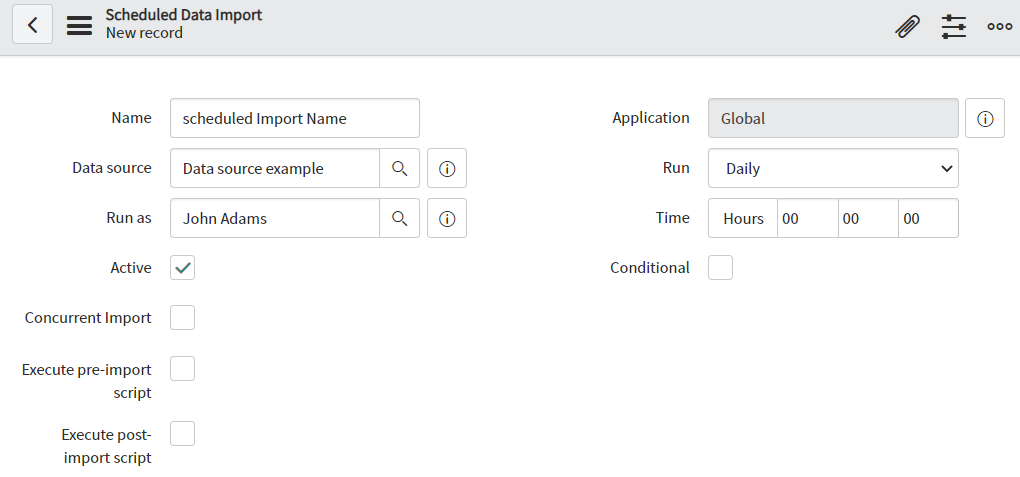
Task: Click the Run as John Adams field
Action: click(x=275, y=218)
